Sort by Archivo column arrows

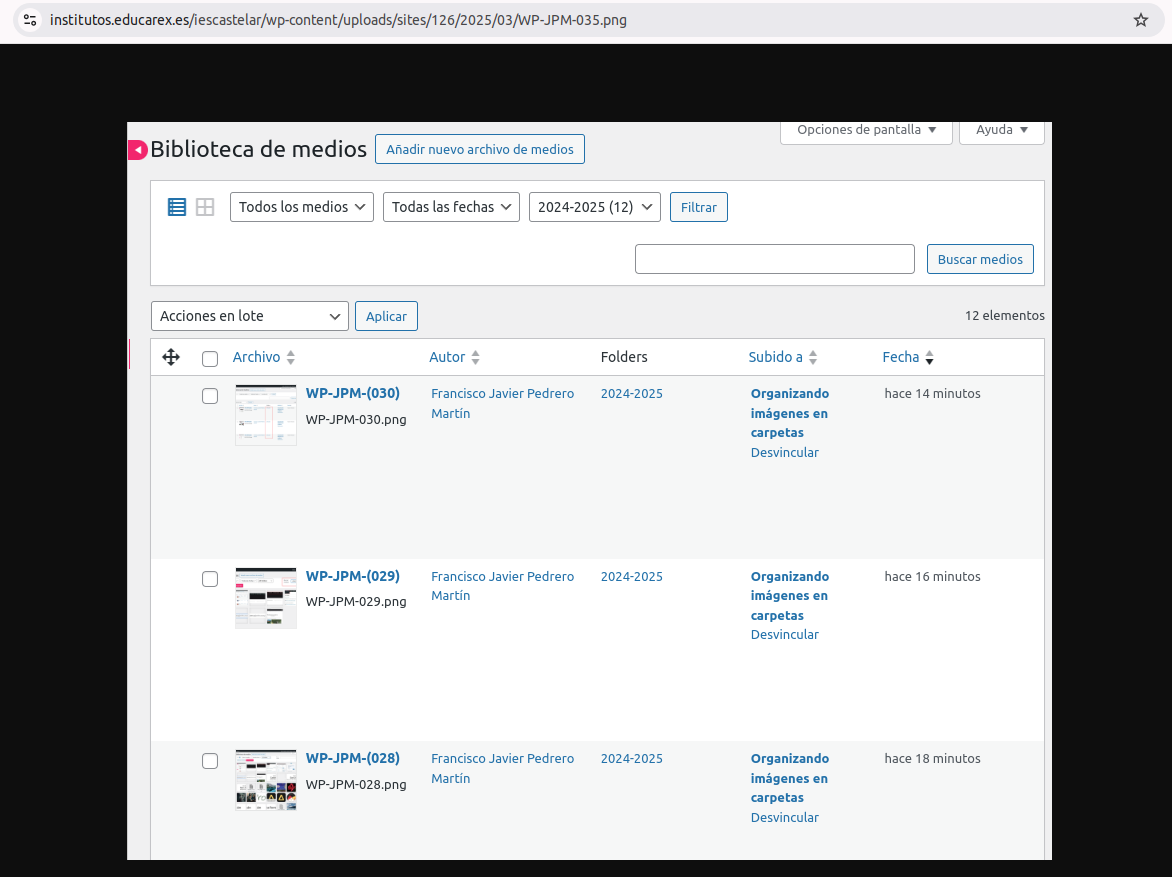[x=291, y=357]
